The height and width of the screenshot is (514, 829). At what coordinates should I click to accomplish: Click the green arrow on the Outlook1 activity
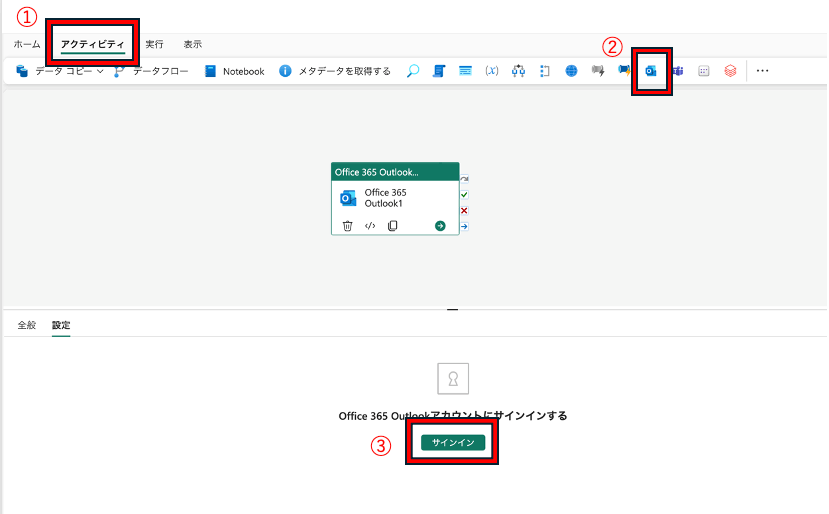coord(440,226)
